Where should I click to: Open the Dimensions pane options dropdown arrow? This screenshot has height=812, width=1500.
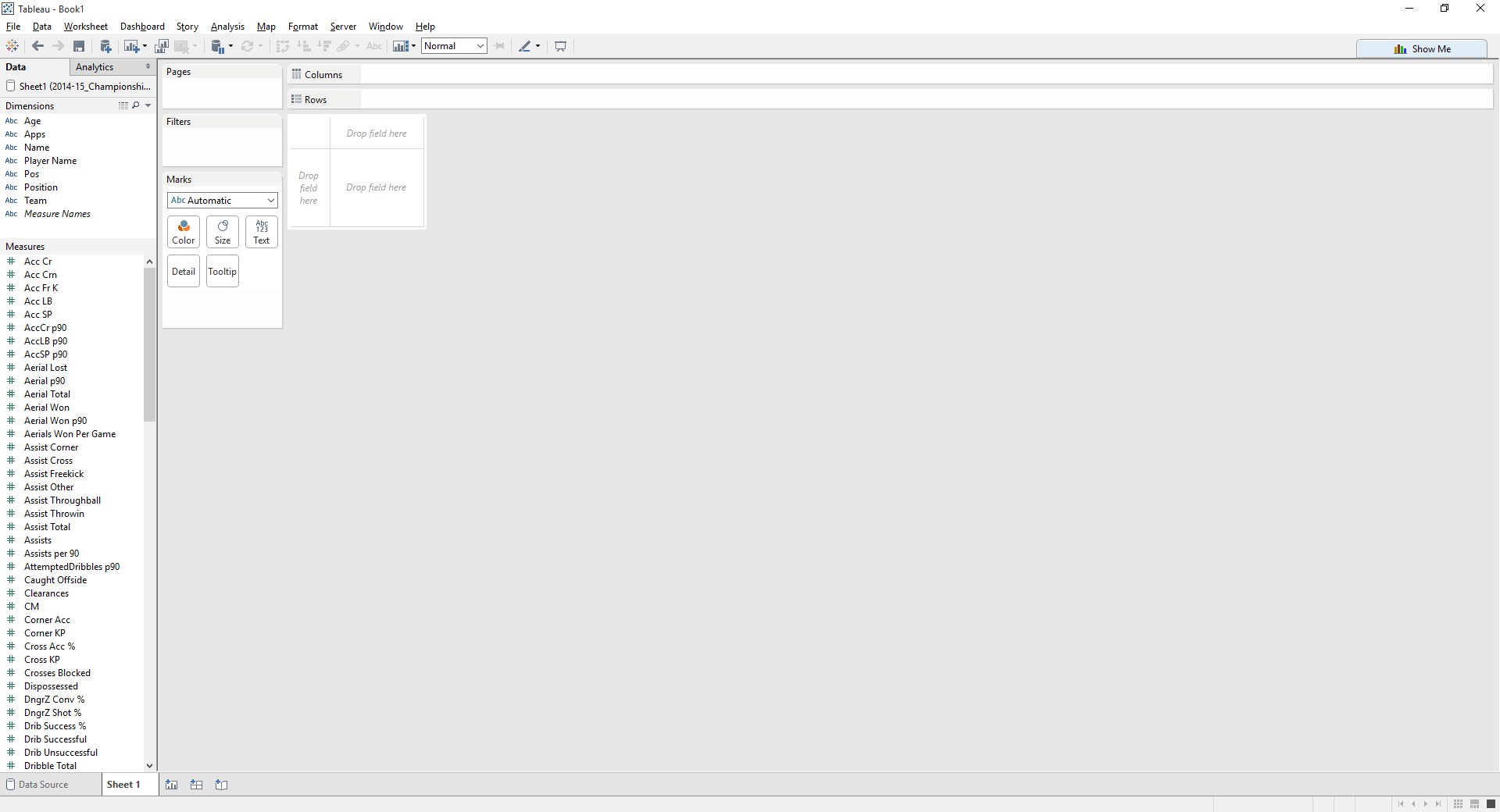(x=148, y=105)
